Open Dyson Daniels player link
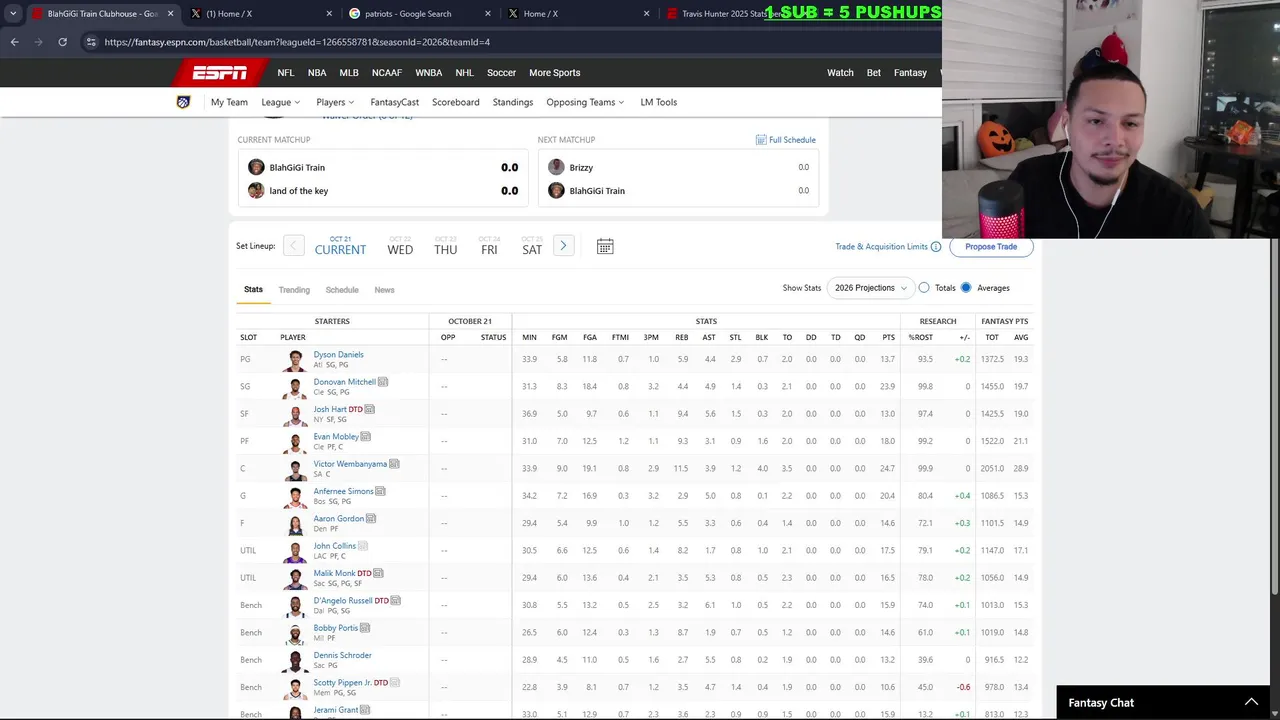Screen dimensions: 1280x720 pyautogui.click(x=338, y=355)
